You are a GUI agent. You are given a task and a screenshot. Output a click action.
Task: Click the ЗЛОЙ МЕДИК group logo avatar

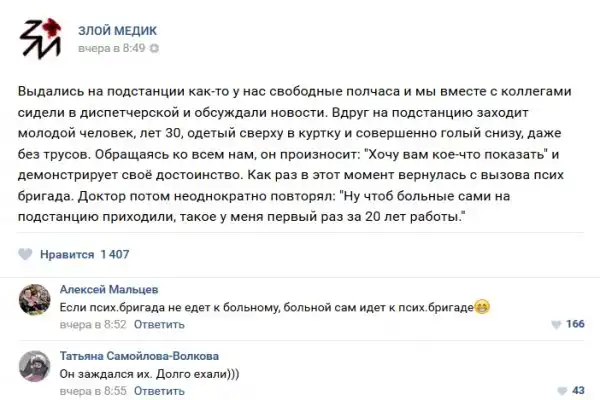click(39, 38)
